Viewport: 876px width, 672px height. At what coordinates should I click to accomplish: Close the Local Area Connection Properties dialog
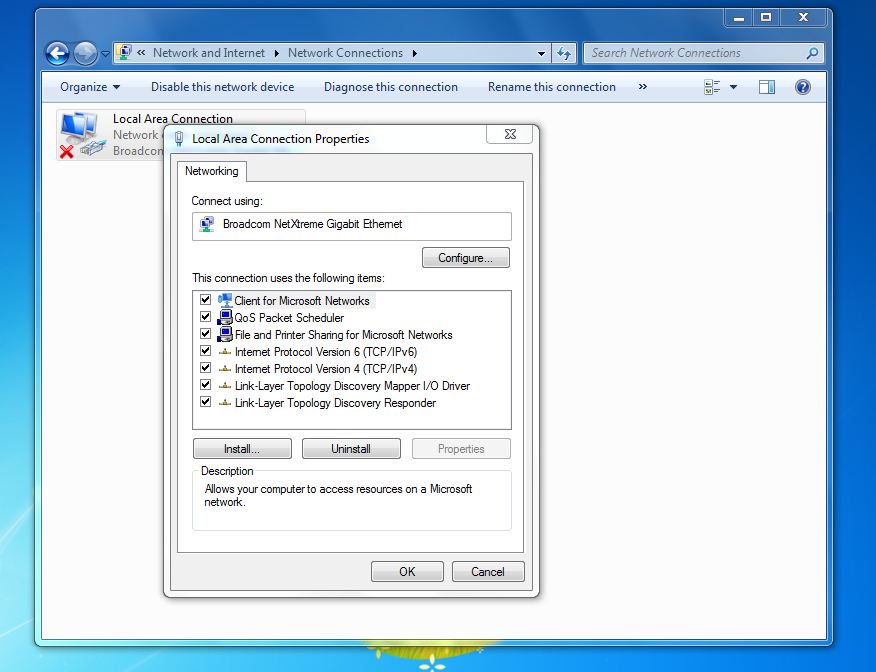(x=510, y=134)
